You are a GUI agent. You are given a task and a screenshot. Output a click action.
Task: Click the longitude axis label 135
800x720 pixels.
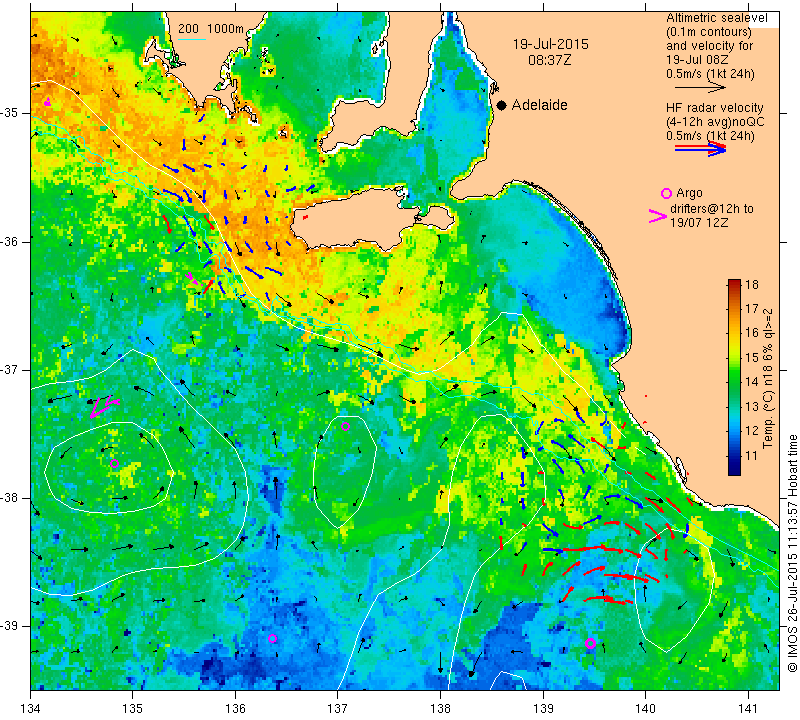click(133, 708)
